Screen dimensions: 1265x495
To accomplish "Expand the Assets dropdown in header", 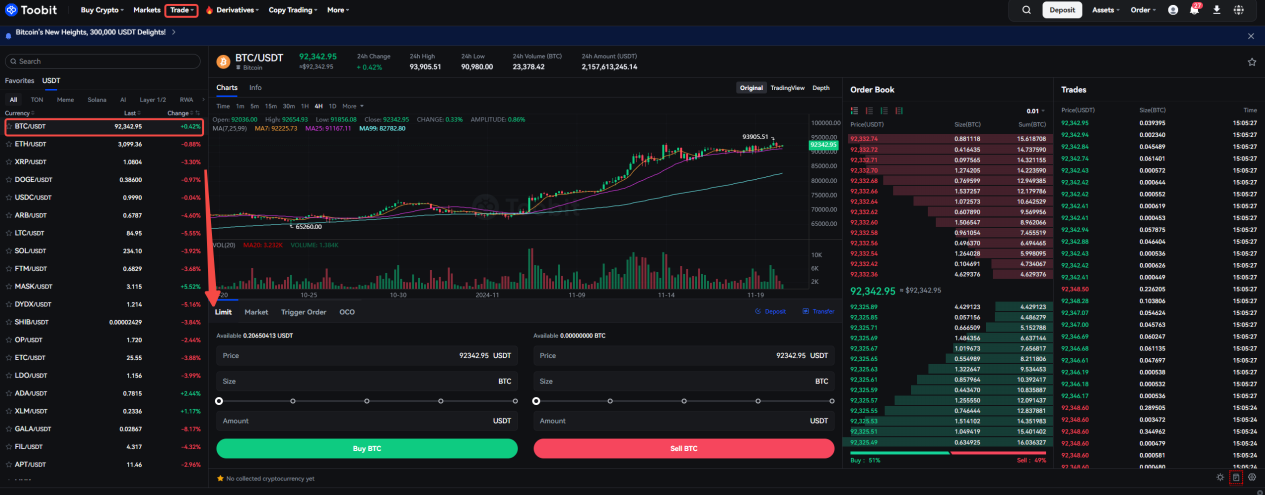I will tap(1107, 10).
